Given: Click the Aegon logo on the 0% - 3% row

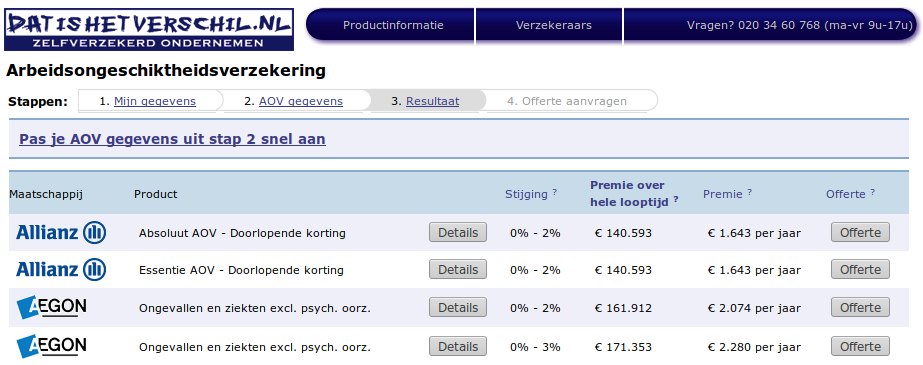Looking at the screenshot, I should 52,346.
